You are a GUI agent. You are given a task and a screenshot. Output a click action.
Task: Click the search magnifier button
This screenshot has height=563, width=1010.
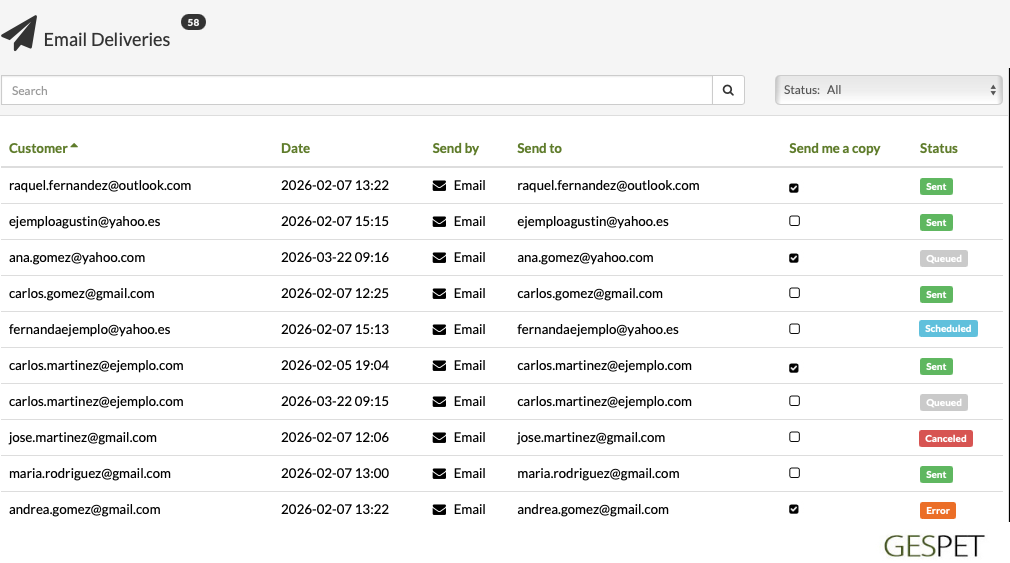click(728, 91)
